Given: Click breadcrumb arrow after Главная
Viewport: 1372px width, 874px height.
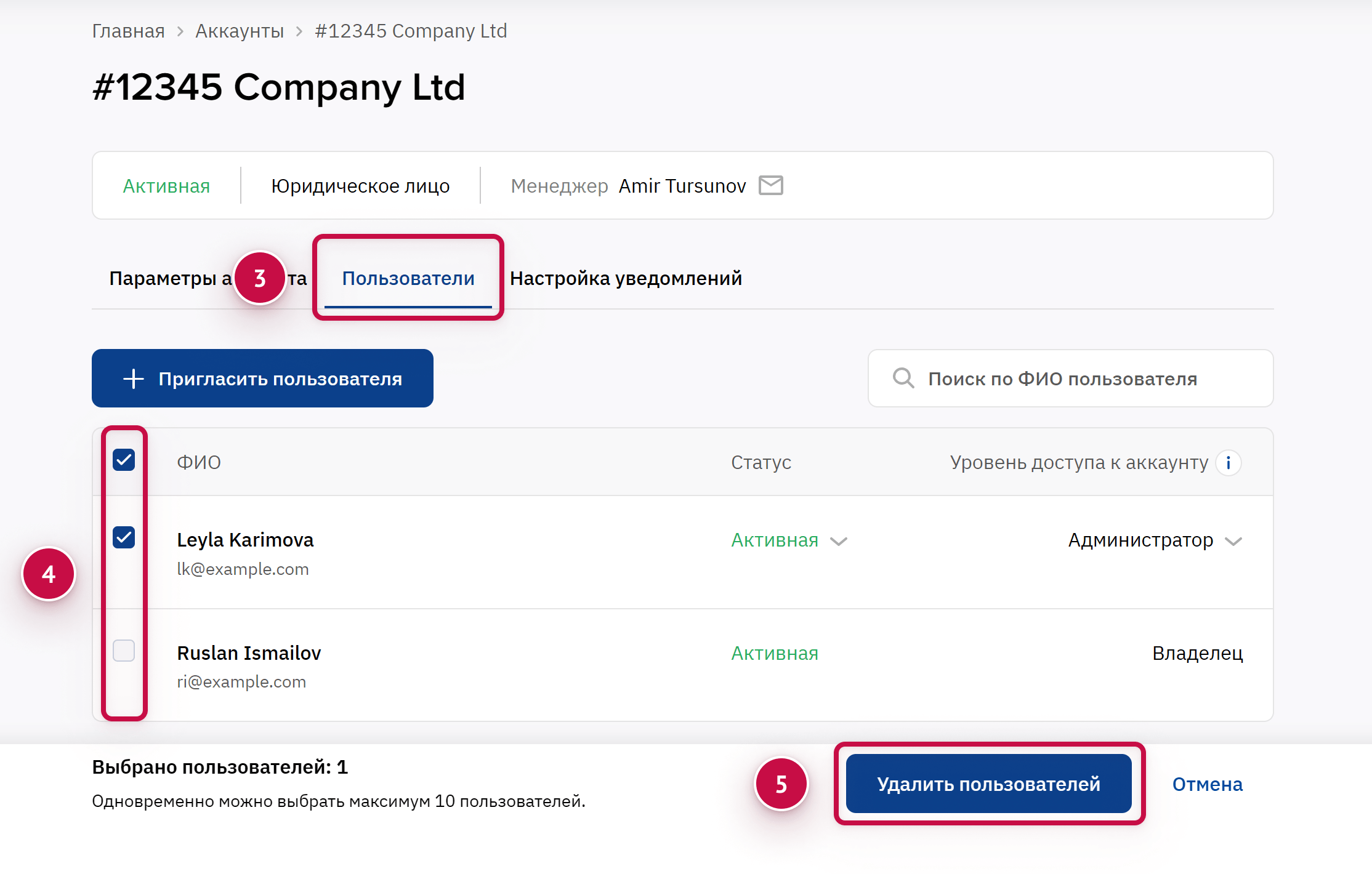Looking at the screenshot, I should (x=180, y=31).
